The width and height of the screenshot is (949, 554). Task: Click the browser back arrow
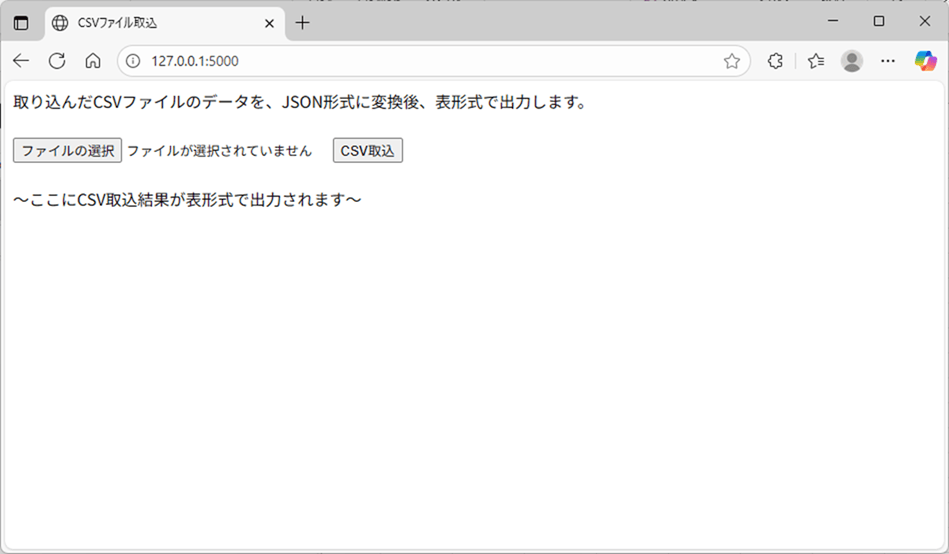21,61
